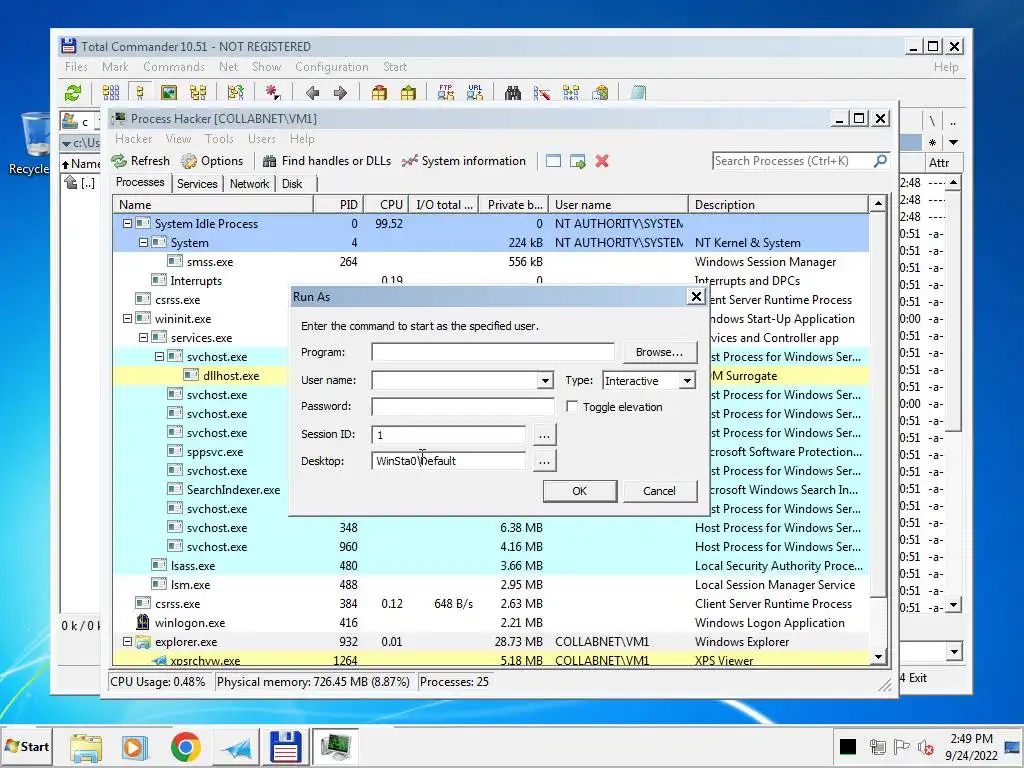This screenshot has height=768, width=1024.
Task: Open the Users menu
Action: click(x=261, y=139)
